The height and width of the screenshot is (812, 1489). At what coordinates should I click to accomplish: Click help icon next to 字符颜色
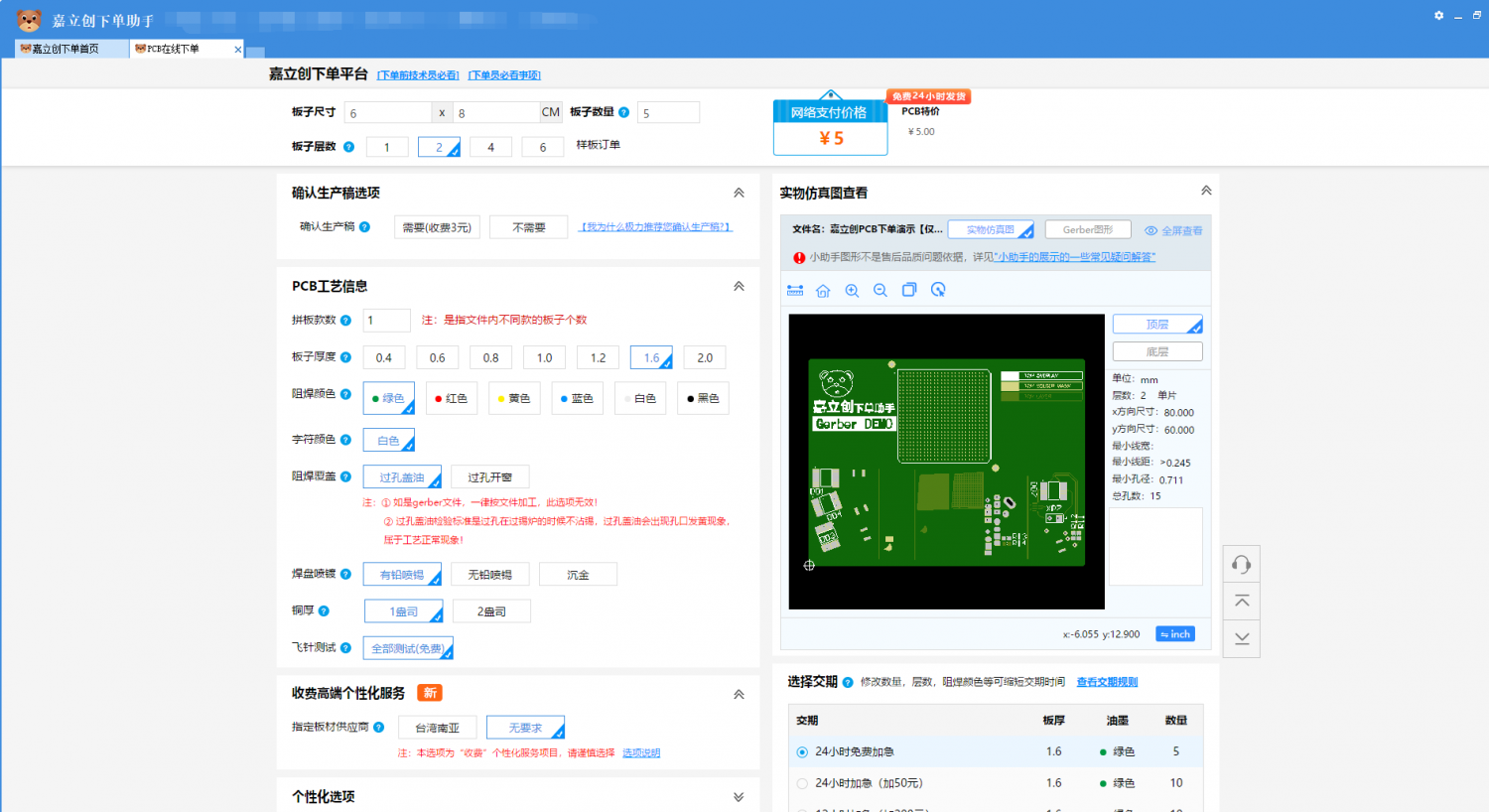pos(345,440)
